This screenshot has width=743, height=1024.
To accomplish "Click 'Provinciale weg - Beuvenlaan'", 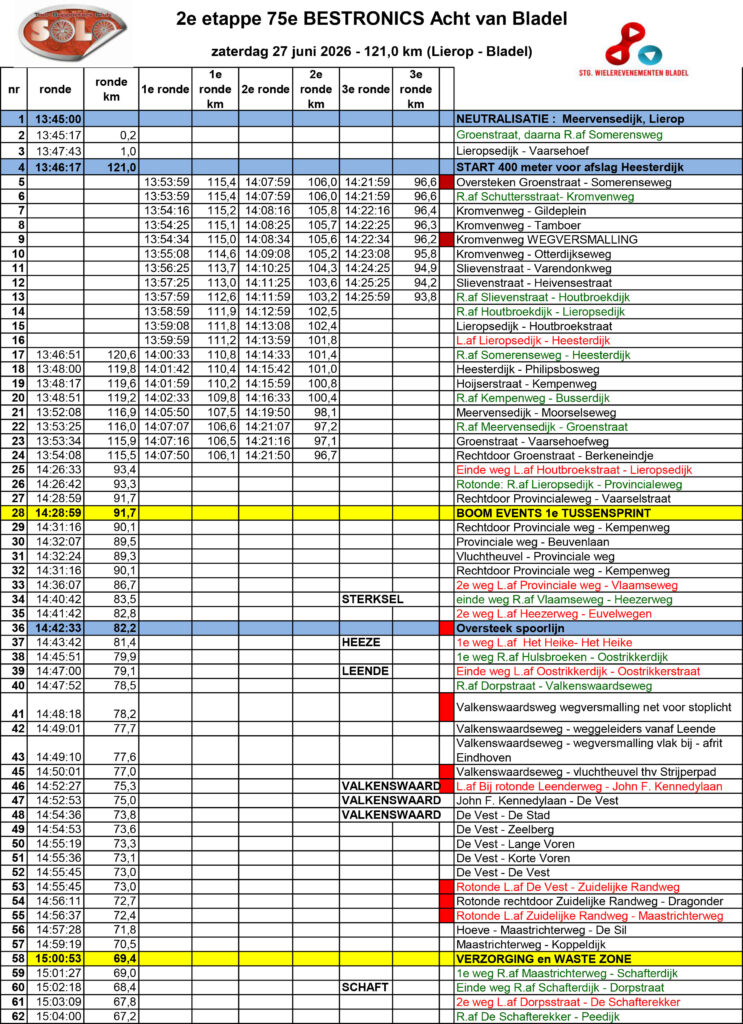I will (x=532, y=542).
